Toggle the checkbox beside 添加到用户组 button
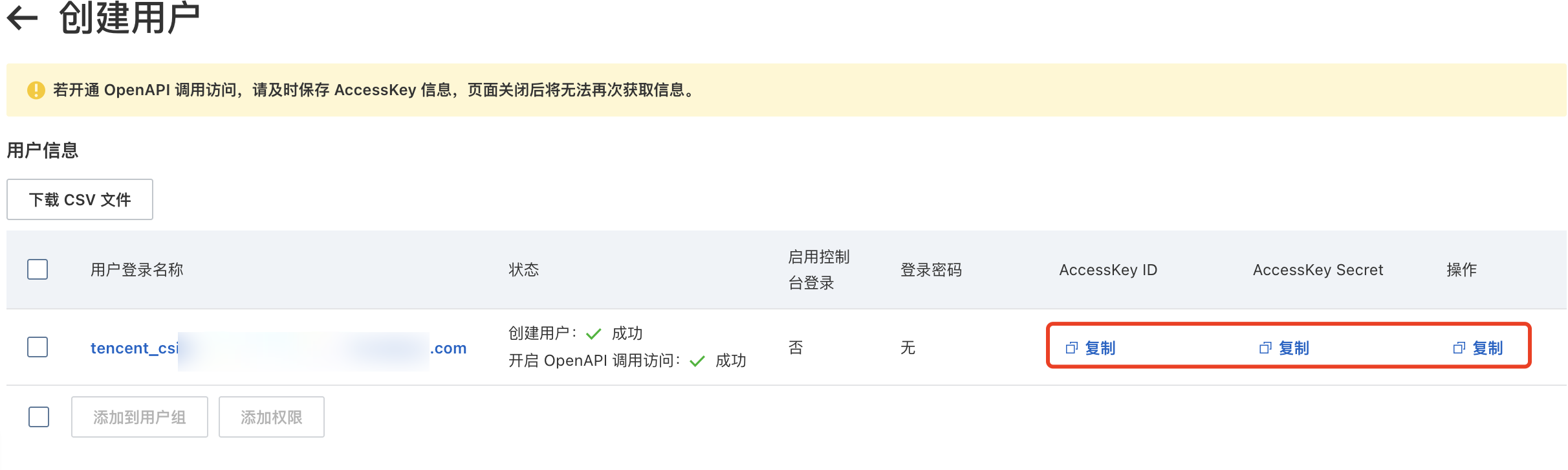 [x=39, y=417]
